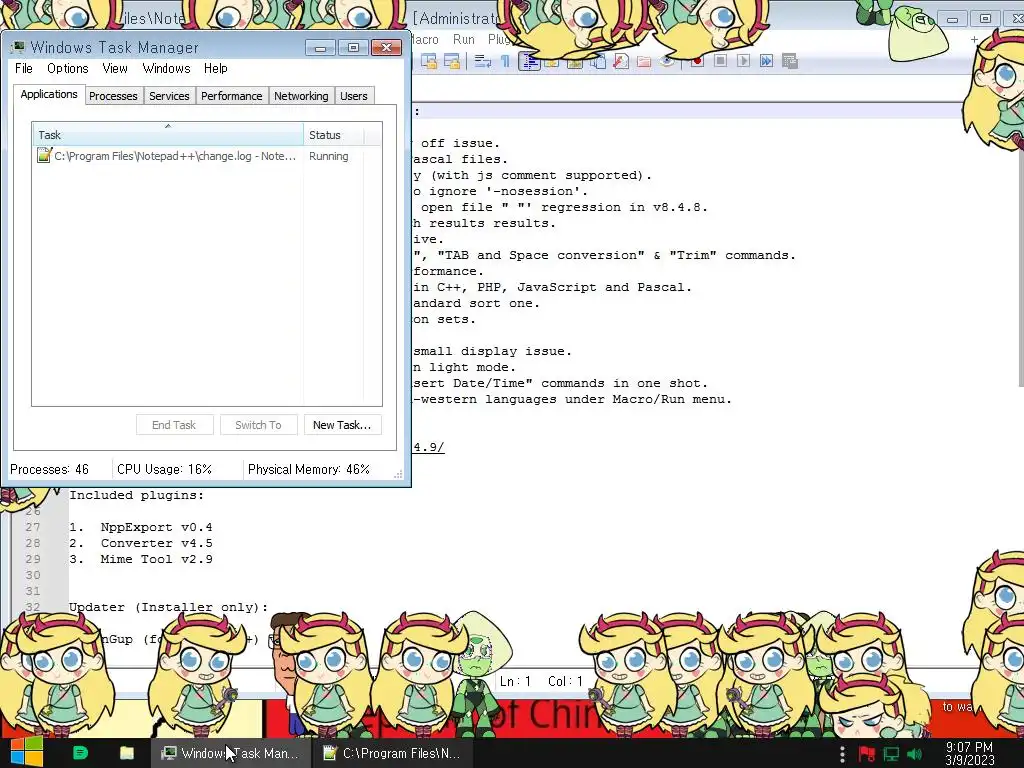The height and width of the screenshot is (768, 1024).
Task: Click the Switch To button
Action: [259, 425]
